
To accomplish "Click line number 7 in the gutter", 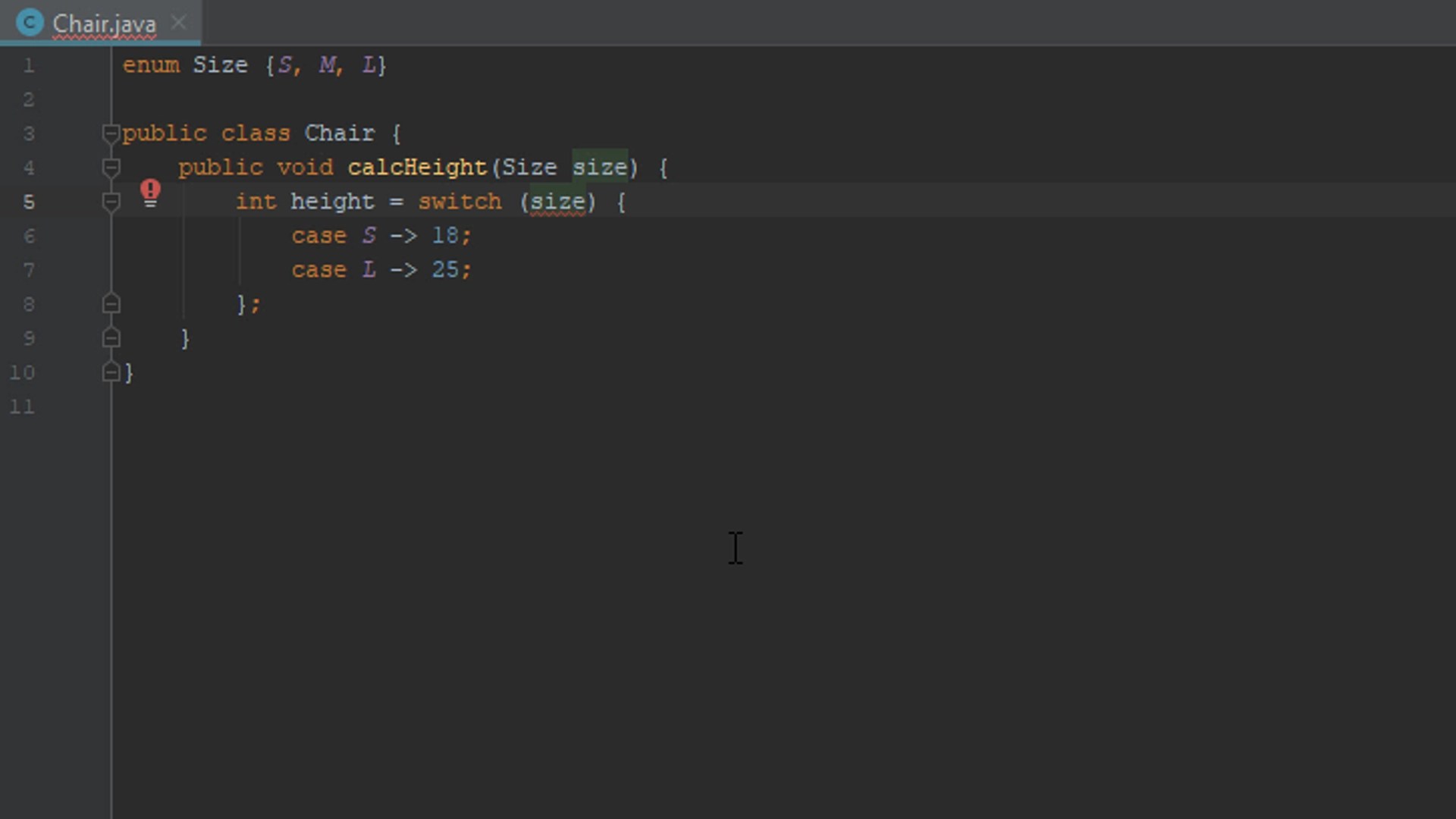I will pyautogui.click(x=29, y=270).
